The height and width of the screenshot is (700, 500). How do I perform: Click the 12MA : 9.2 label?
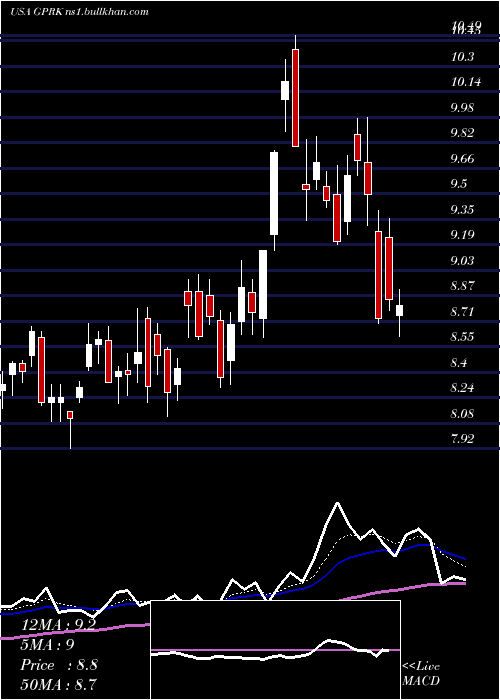pos(58,625)
